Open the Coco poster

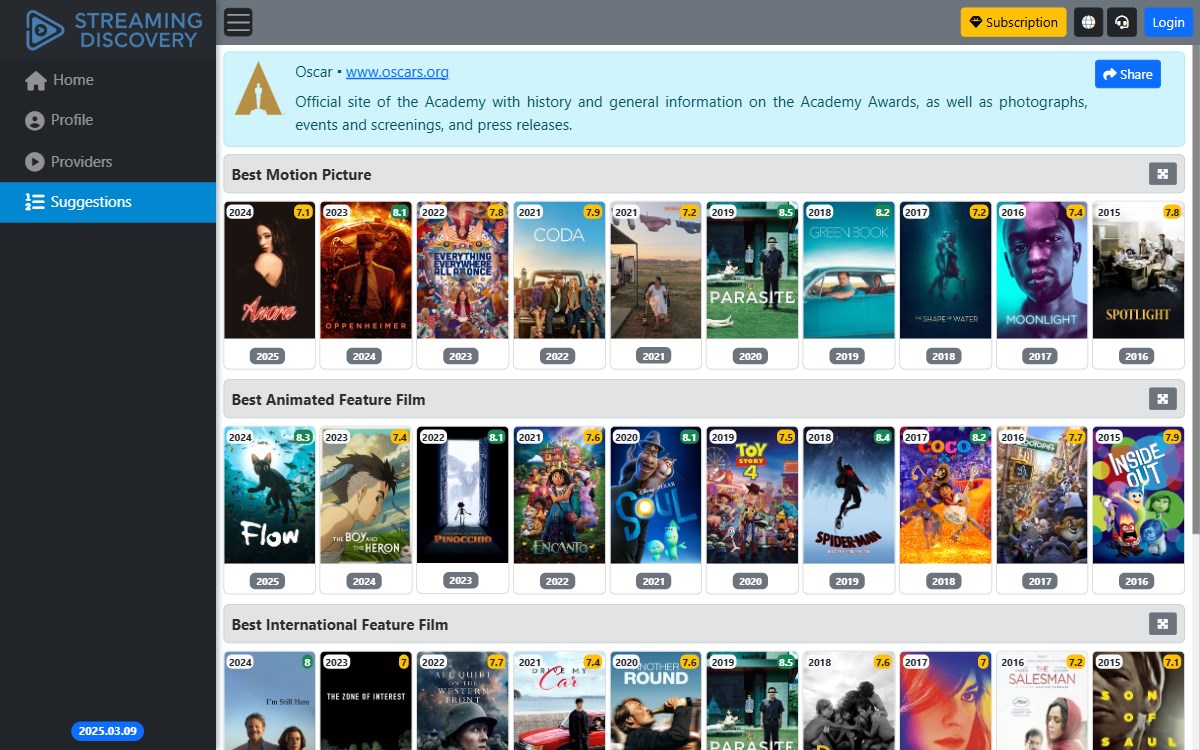click(945, 495)
